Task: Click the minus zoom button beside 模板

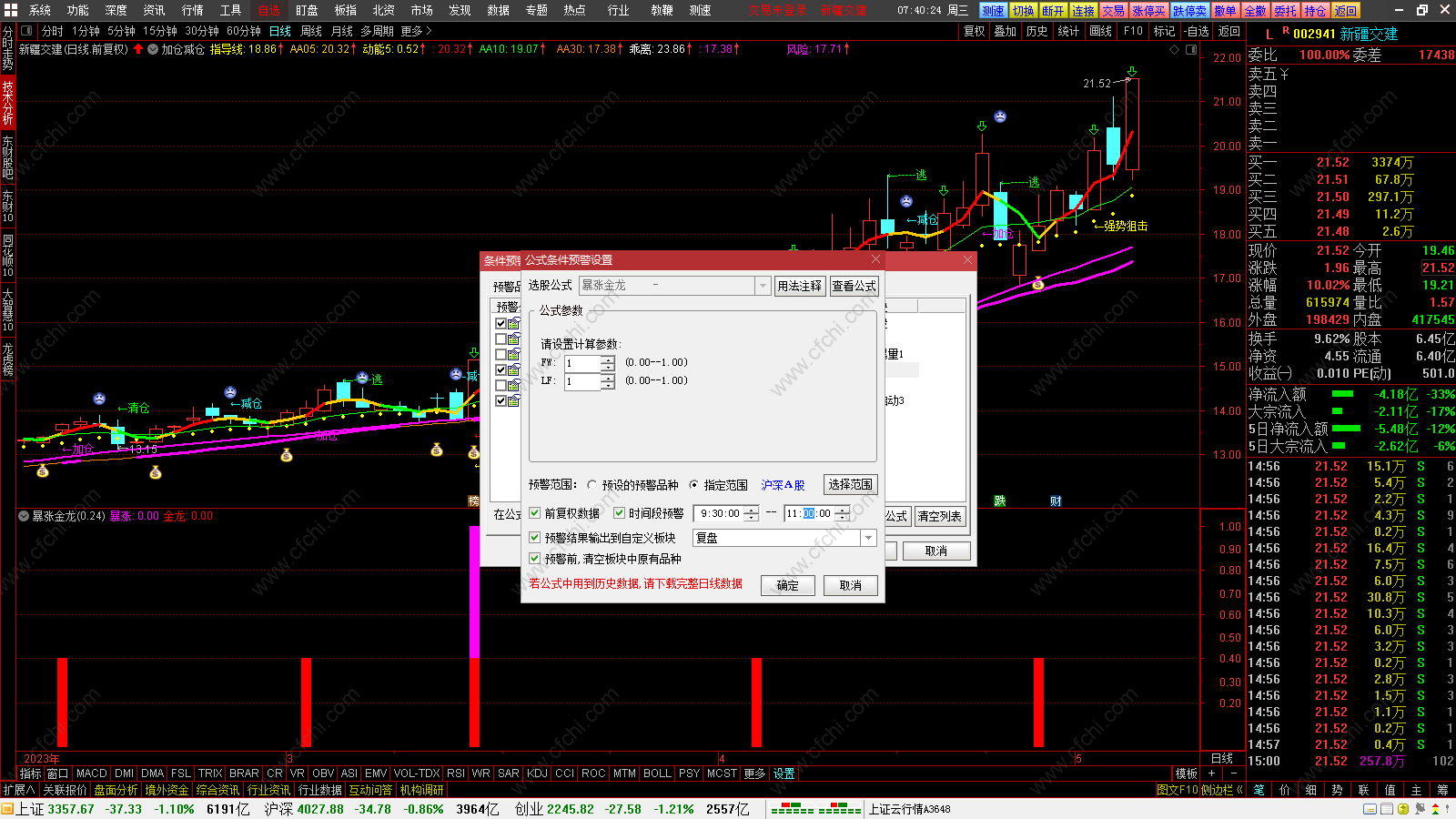Action: (1234, 773)
